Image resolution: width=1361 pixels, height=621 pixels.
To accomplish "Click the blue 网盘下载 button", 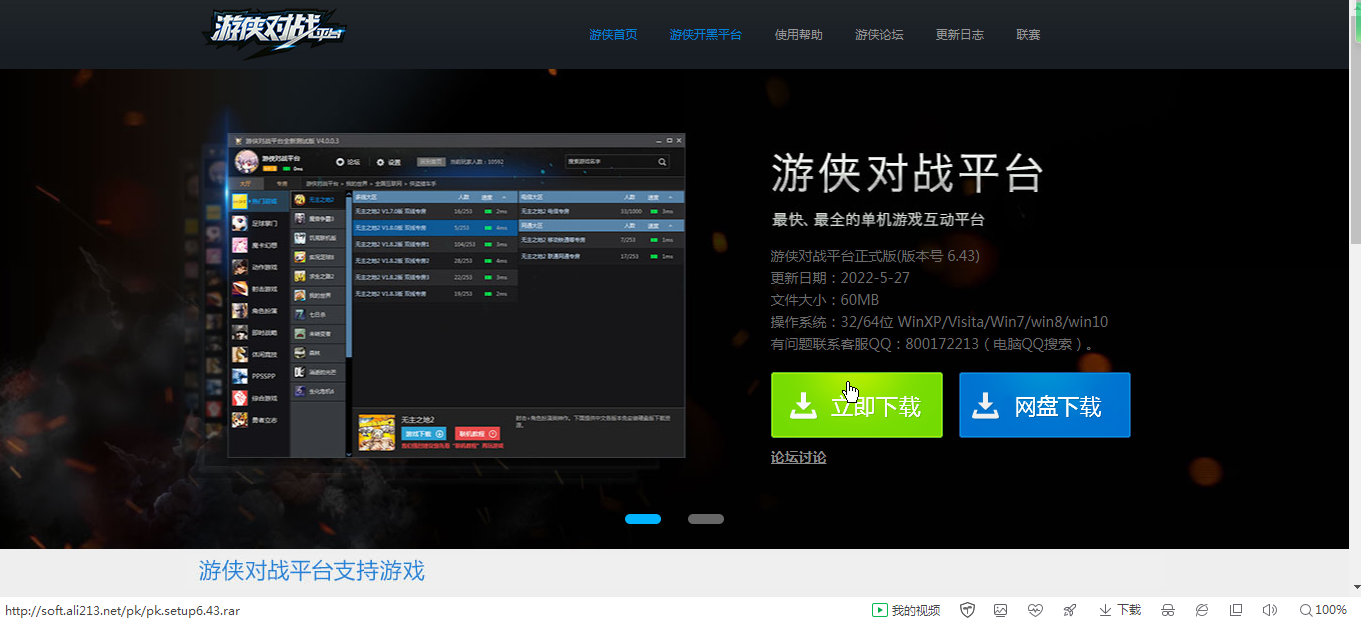I will click(x=1044, y=405).
